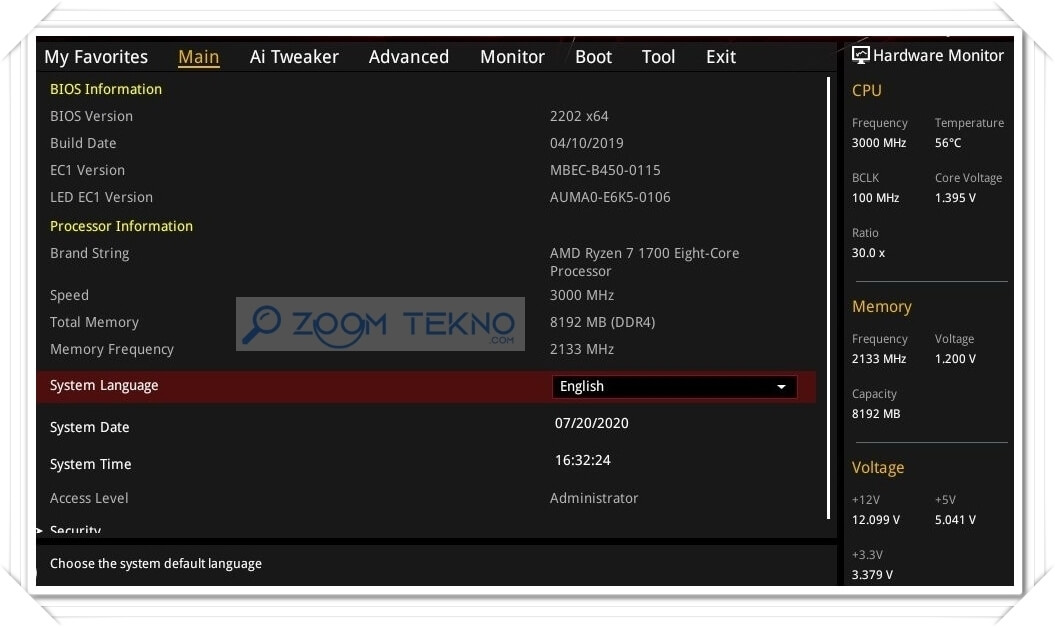Image resolution: width=1055 pixels, height=627 pixels.
Task: Open the Exit tab
Action: coord(721,57)
